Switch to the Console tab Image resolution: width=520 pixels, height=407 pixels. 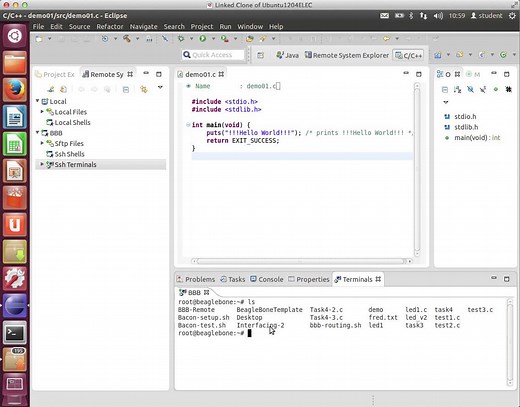267,279
